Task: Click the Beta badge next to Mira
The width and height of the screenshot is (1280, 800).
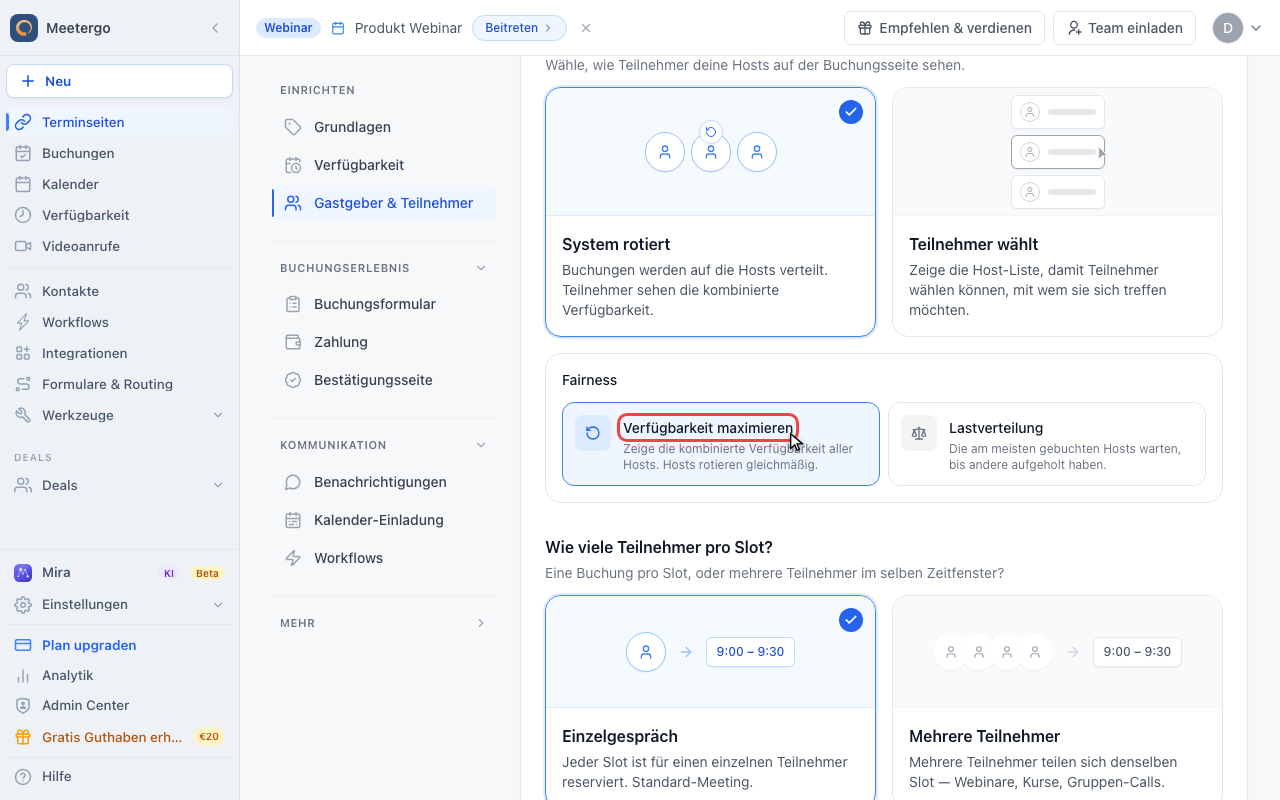Action: 207,573
